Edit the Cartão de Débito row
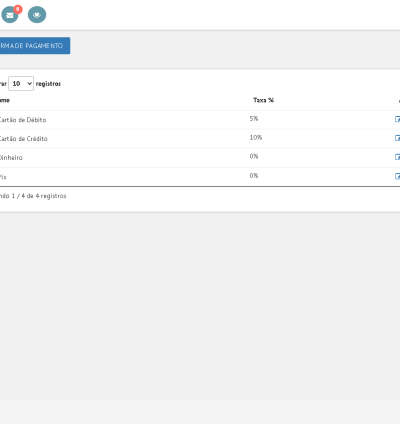This screenshot has width=400, height=424. [397, 119]
